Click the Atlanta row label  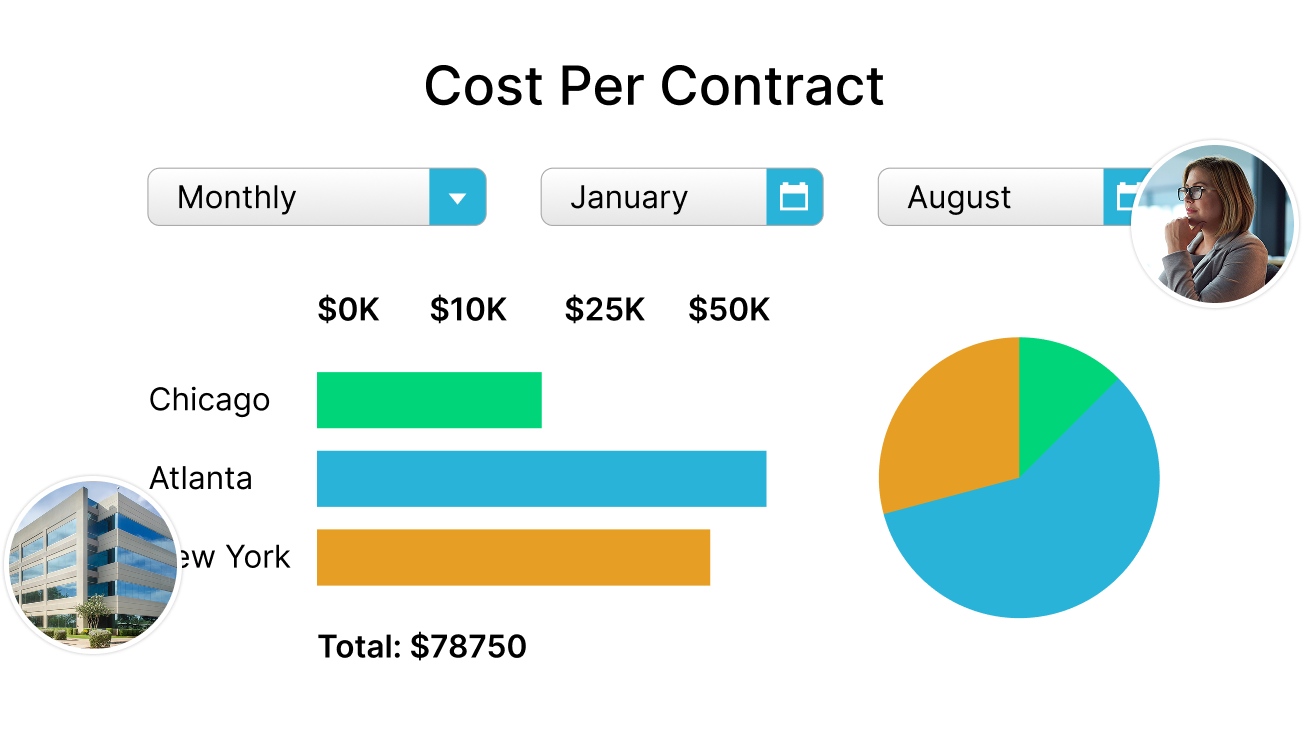[201, 479]
